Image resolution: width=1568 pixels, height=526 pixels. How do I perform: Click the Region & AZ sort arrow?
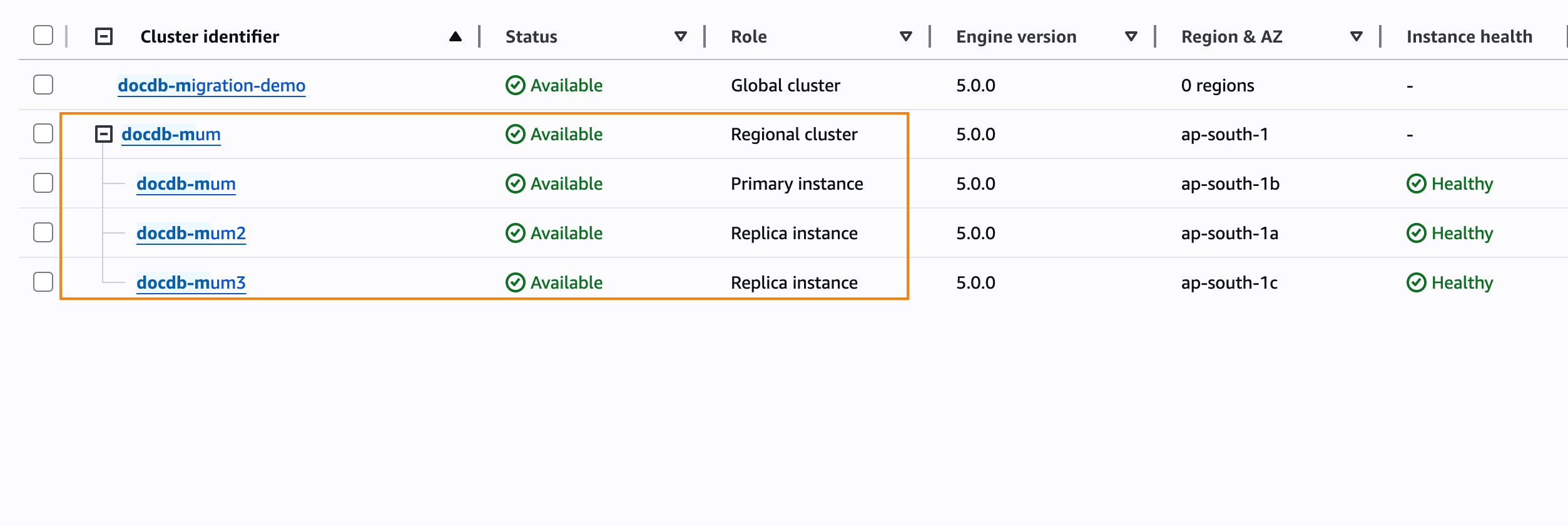1357,37
